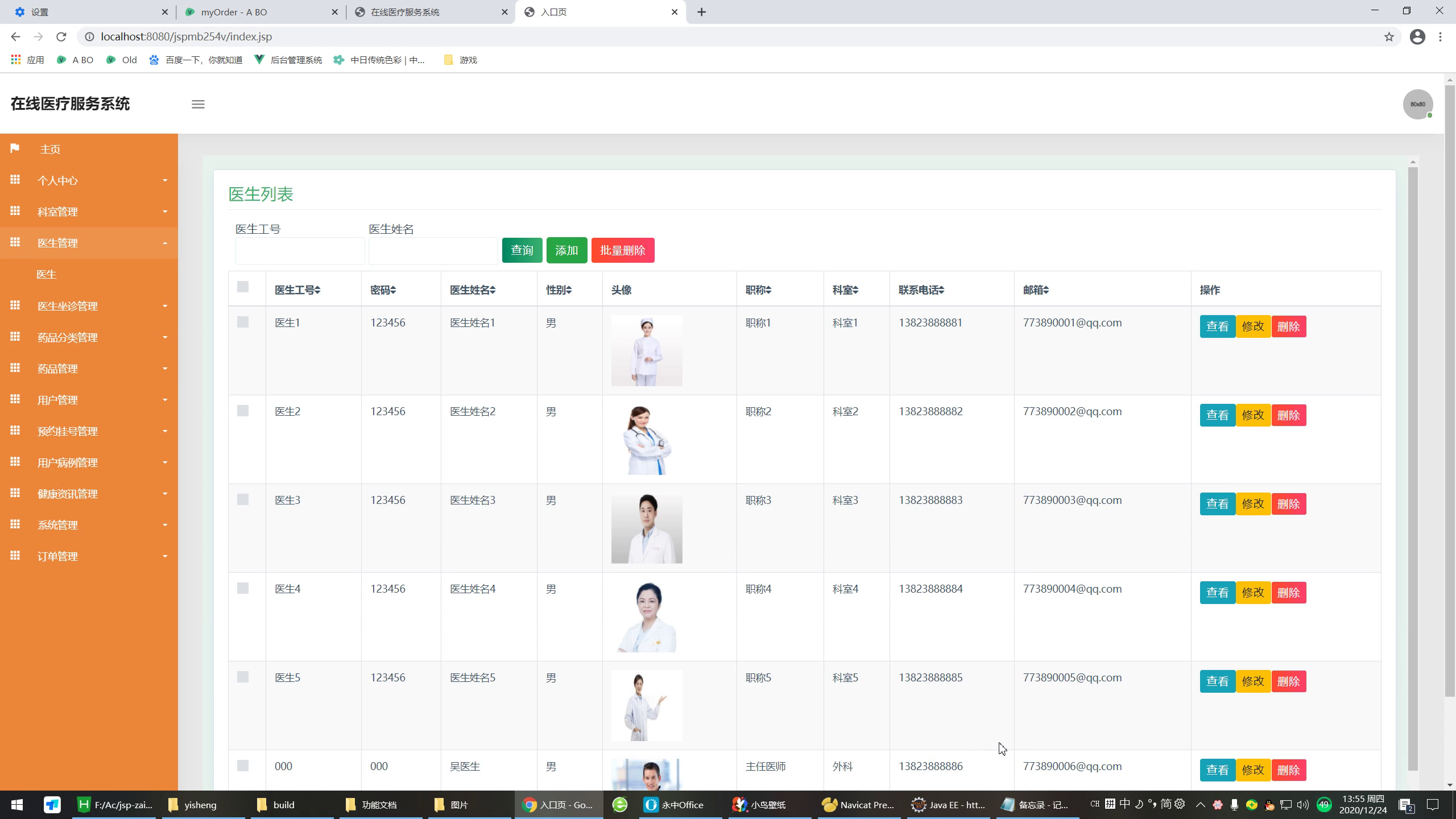
Task: Click the avatar photo of 医生3
Action: point(647,528)
